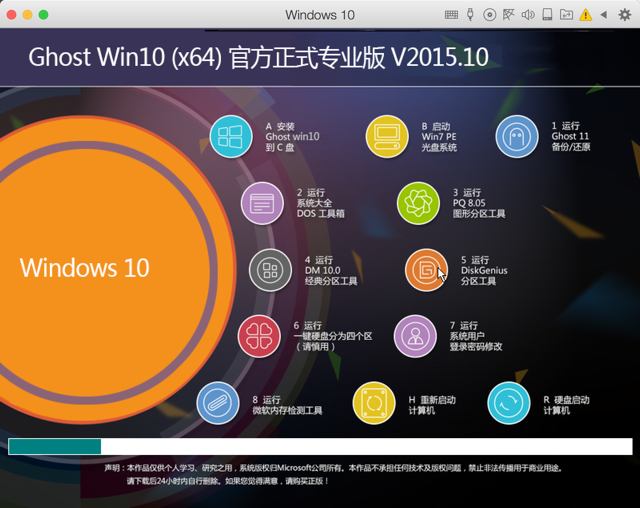Click the Ghost Win10 (x64) title heading
The image size is (640, 508).
click(x=258, y=57)
